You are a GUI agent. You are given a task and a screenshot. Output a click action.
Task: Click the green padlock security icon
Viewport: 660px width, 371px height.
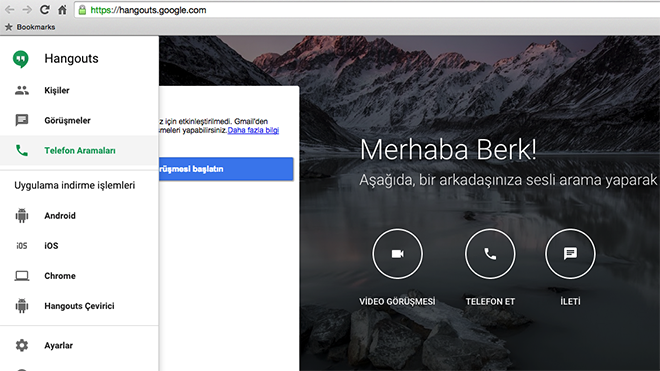coord(82,10)
